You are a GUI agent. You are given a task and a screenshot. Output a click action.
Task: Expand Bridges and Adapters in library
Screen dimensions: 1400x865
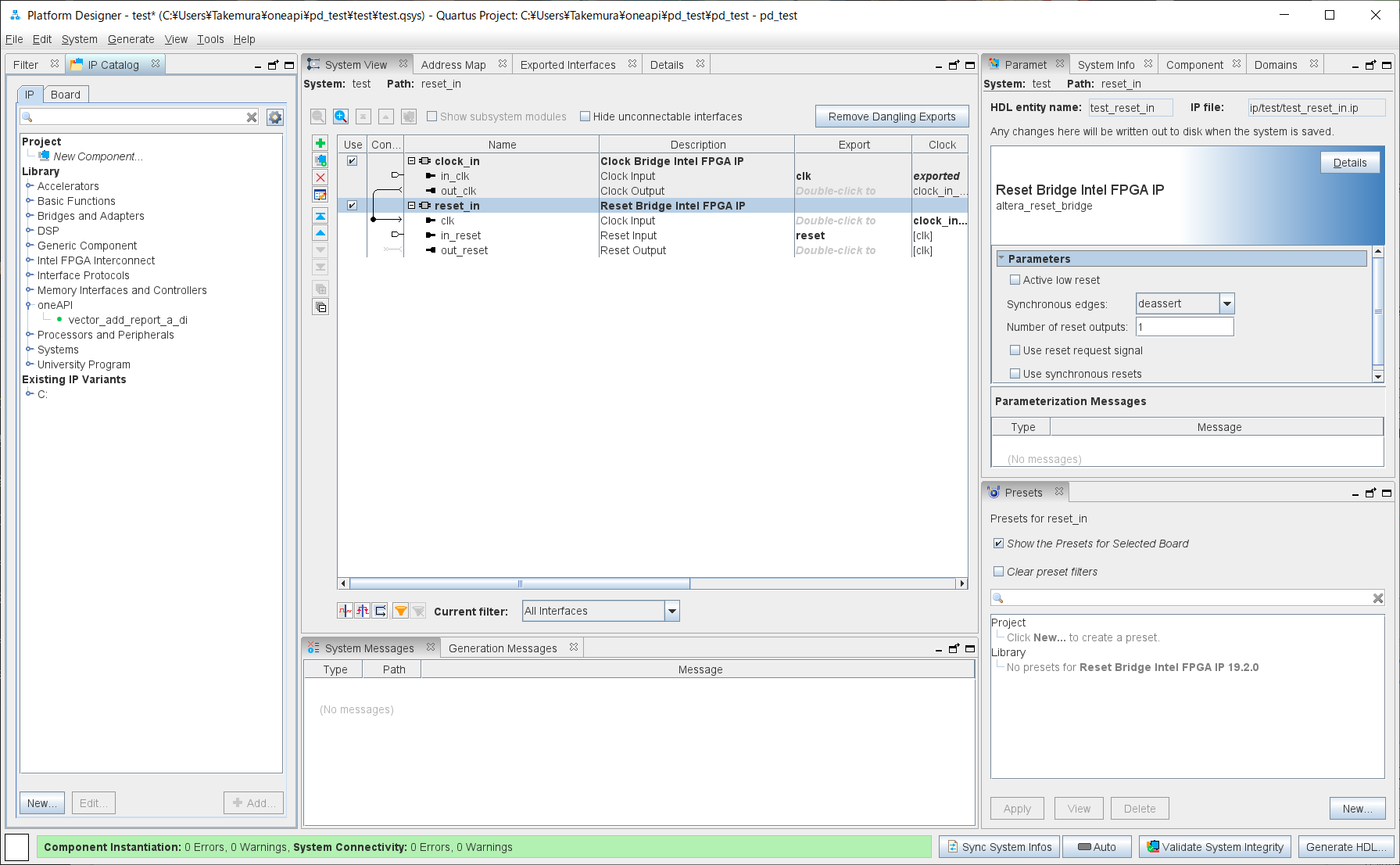point(29,216)
